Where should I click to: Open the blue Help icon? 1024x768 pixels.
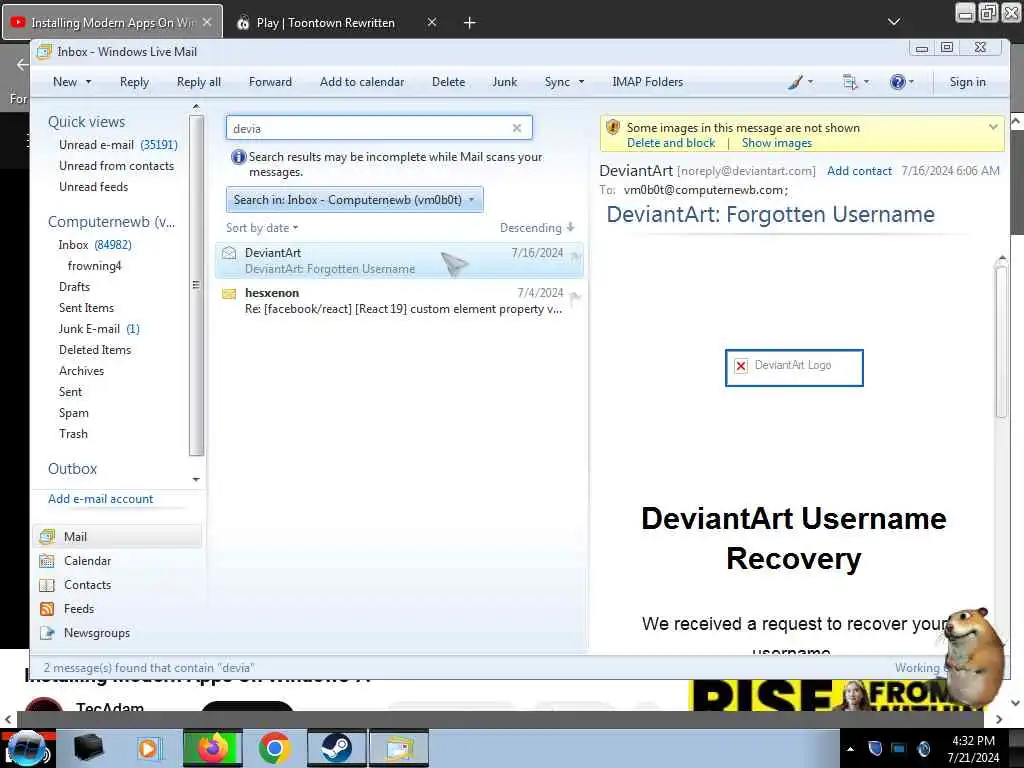[x=897, y=82]
